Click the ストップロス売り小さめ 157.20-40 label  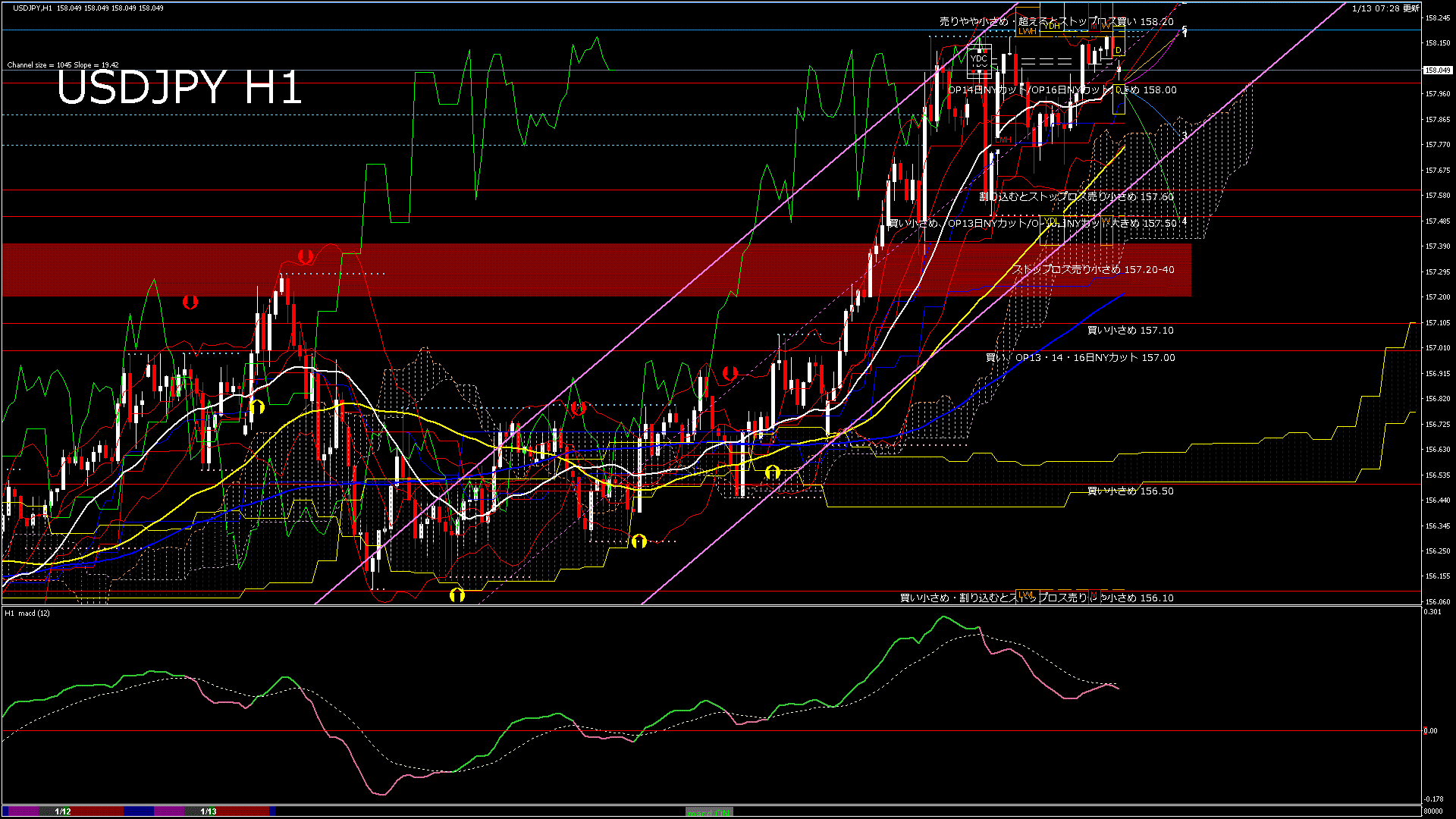(1094, 270)
